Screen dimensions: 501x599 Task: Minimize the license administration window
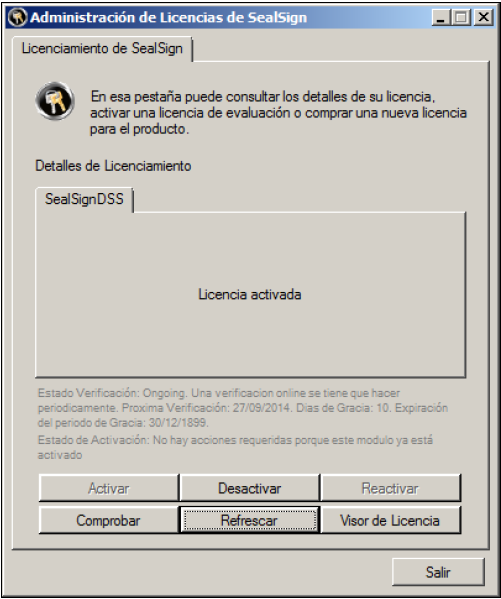coord(441,18)
